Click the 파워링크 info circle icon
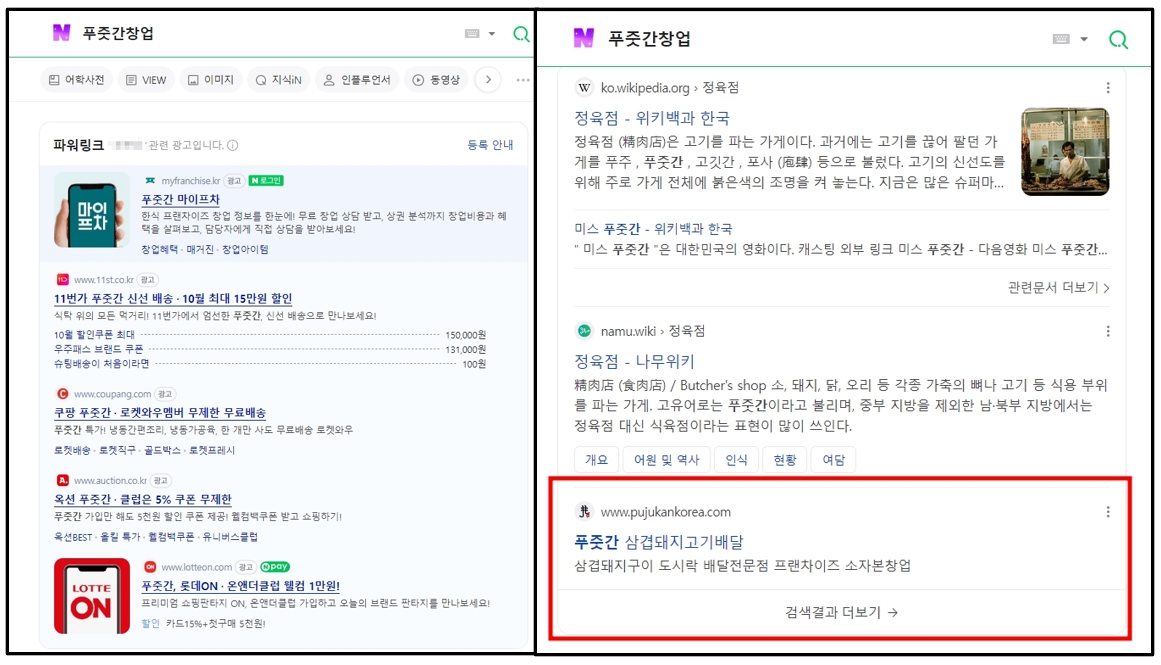 point(232,145)
